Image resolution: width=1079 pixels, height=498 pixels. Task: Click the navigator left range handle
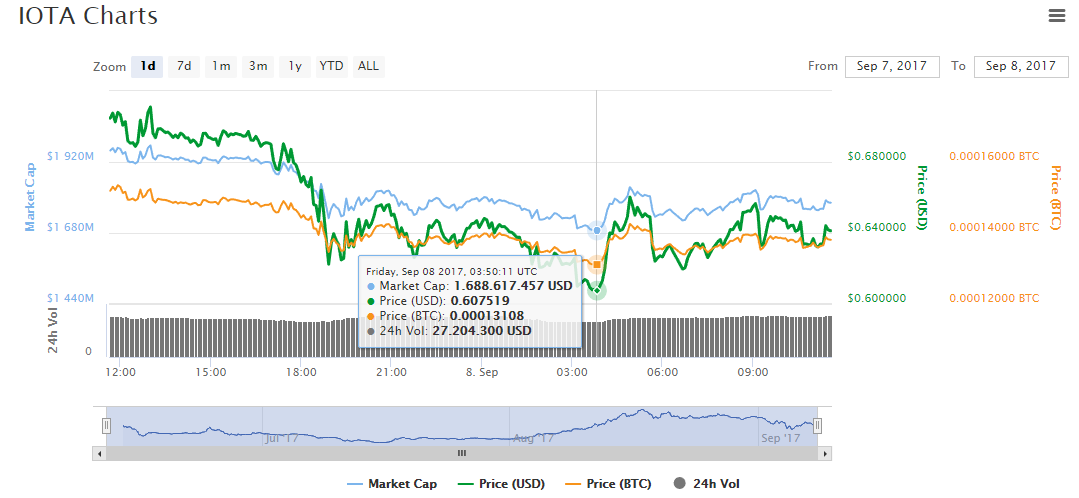click(107, 426)
